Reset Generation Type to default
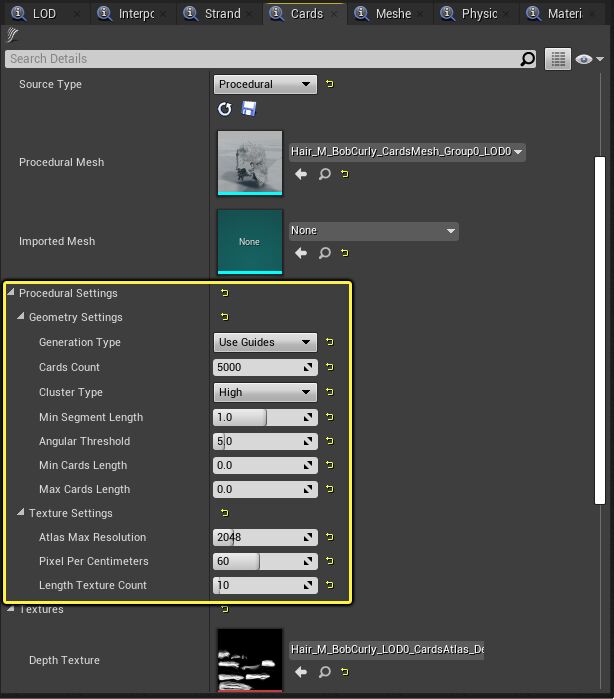 tap(330, 342)
